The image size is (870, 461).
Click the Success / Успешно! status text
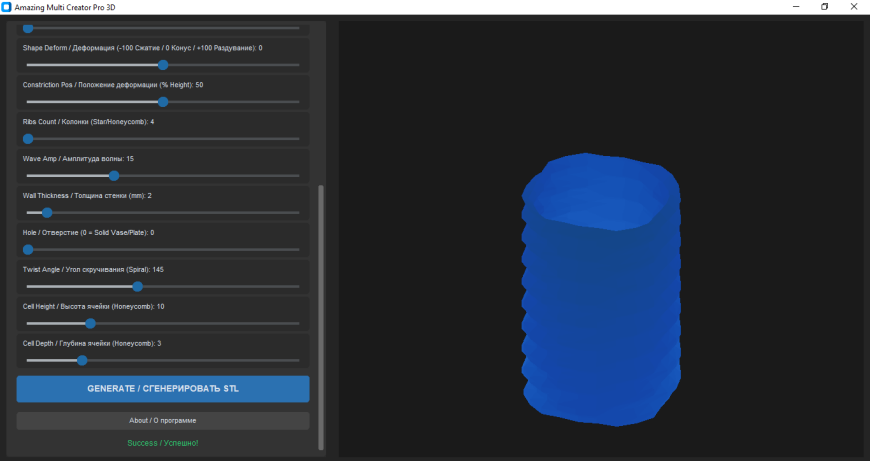pyautogui.click(x=163, y=443)
